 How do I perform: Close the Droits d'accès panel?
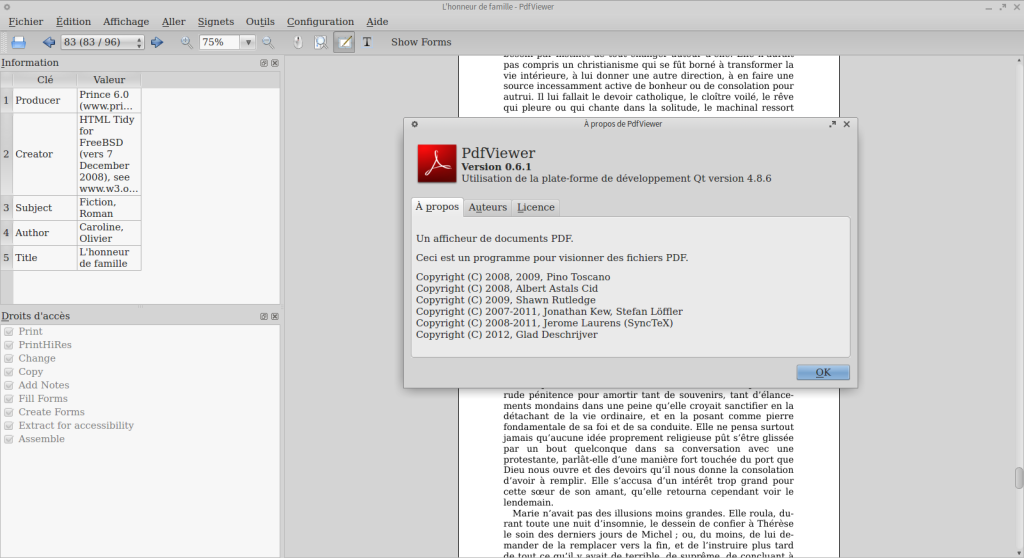[x=275, y=316]
